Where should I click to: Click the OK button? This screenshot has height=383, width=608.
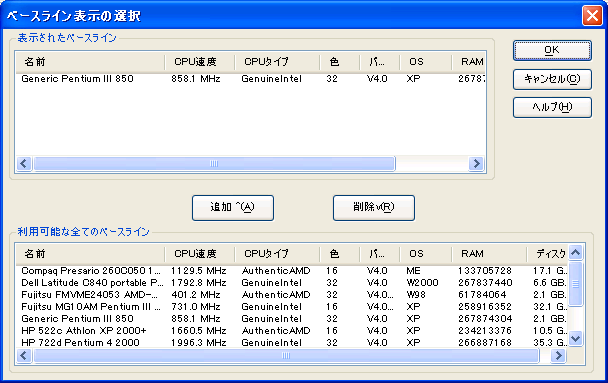[x=552, y=50]
